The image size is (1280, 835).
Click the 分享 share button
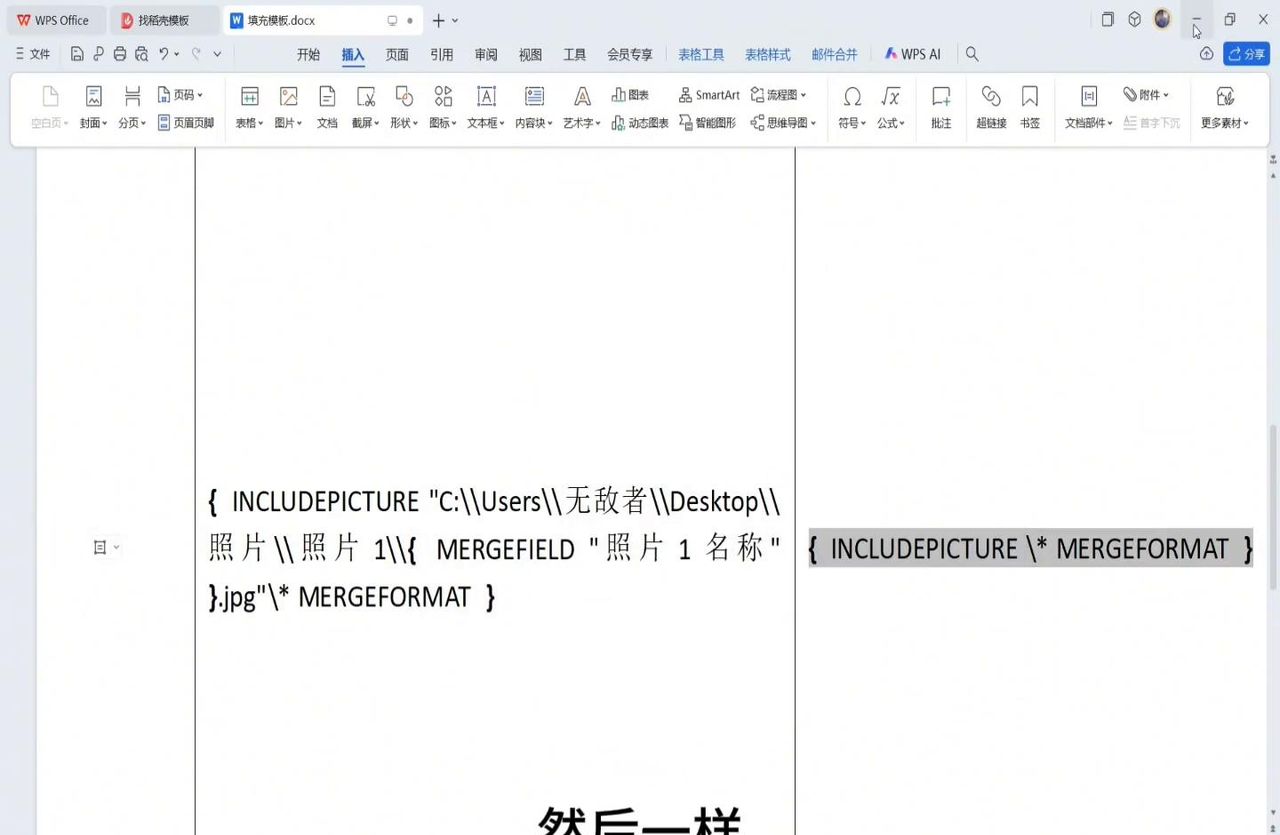[x=1245, y=54]
